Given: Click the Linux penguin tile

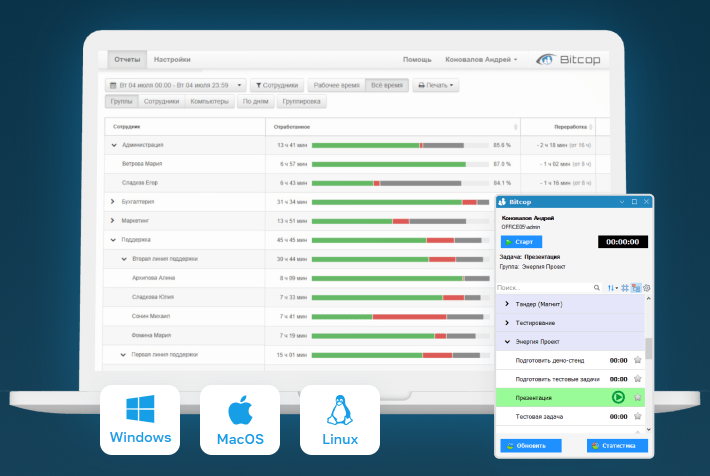Looking at the screenshot, I should tap(340, 418).
